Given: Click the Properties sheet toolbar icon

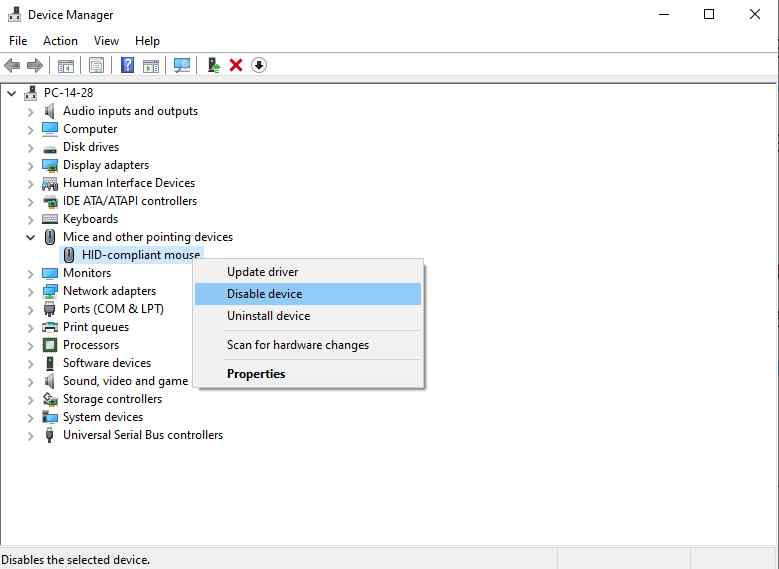Looking at the screenshot, I should (x=96, y=65).
